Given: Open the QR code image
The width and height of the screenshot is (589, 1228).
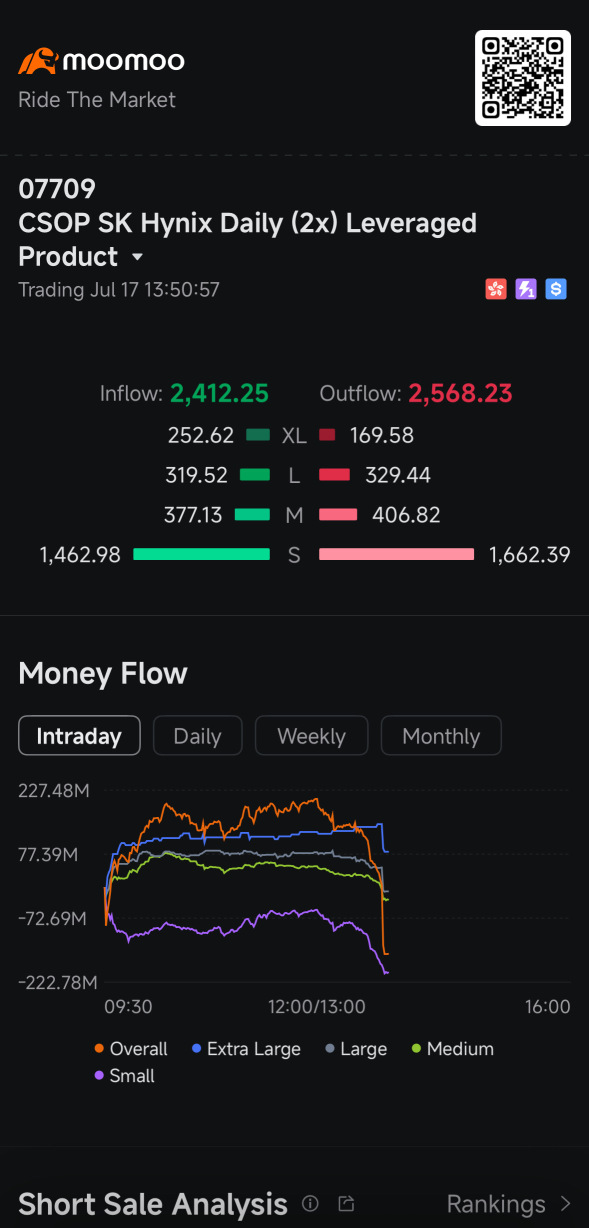Looking at the screenshot, I should coord(522,78).
